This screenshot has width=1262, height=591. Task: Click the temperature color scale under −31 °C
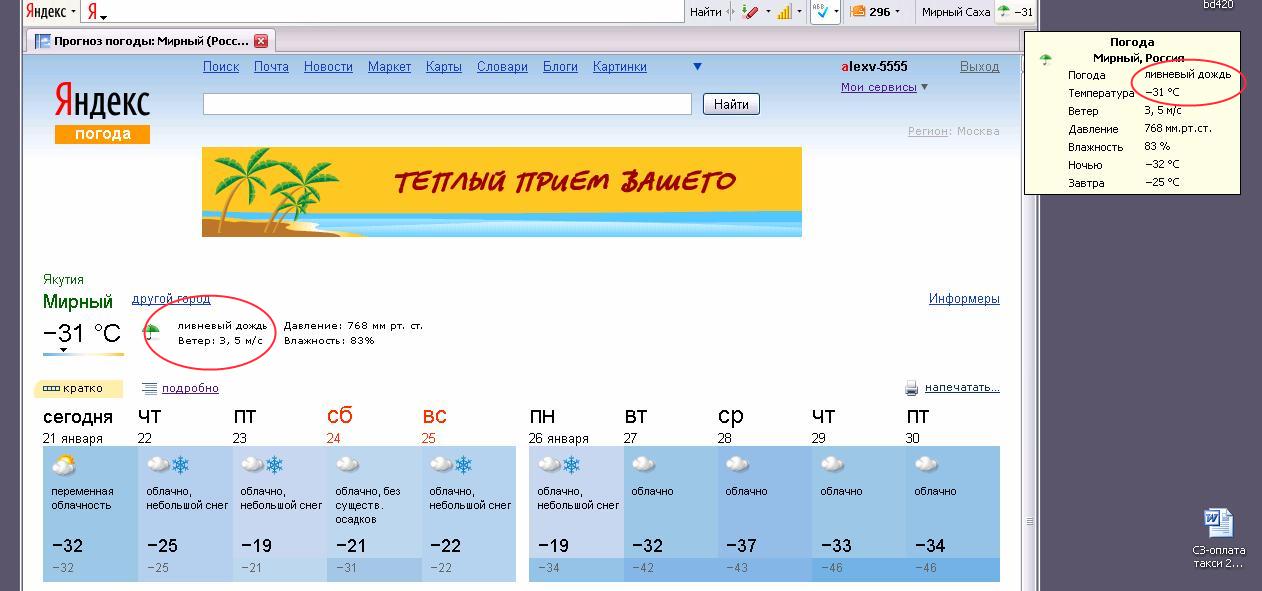click(83, 353)
